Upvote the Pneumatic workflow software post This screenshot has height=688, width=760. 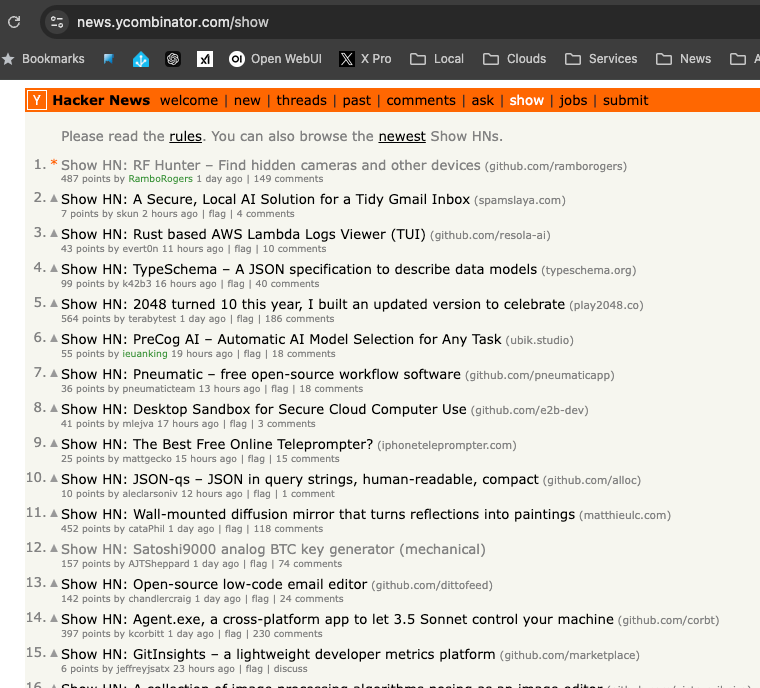[x=54, y=373]
